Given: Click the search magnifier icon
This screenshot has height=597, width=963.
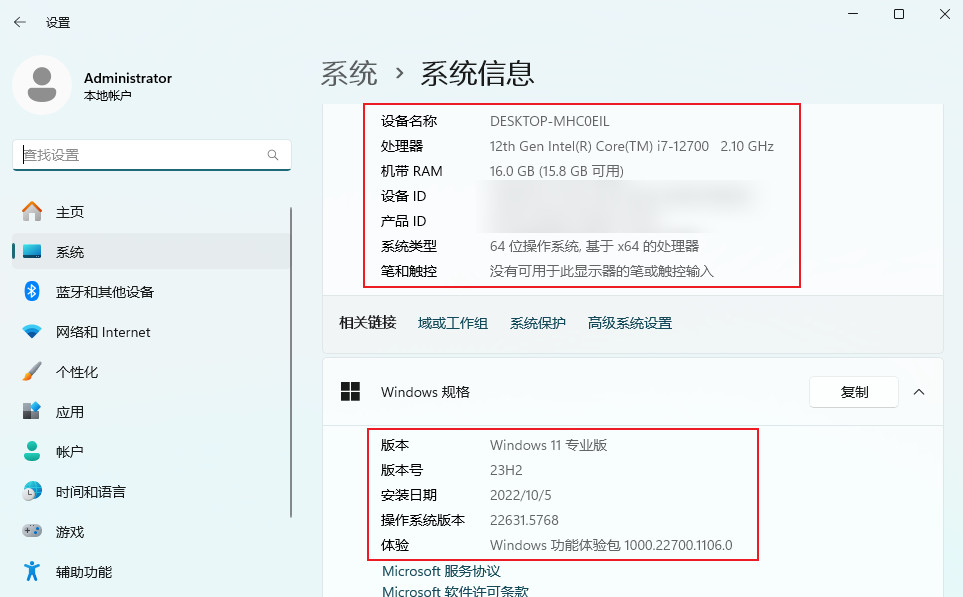Looking at the screenshot, I should coord(273,155).
